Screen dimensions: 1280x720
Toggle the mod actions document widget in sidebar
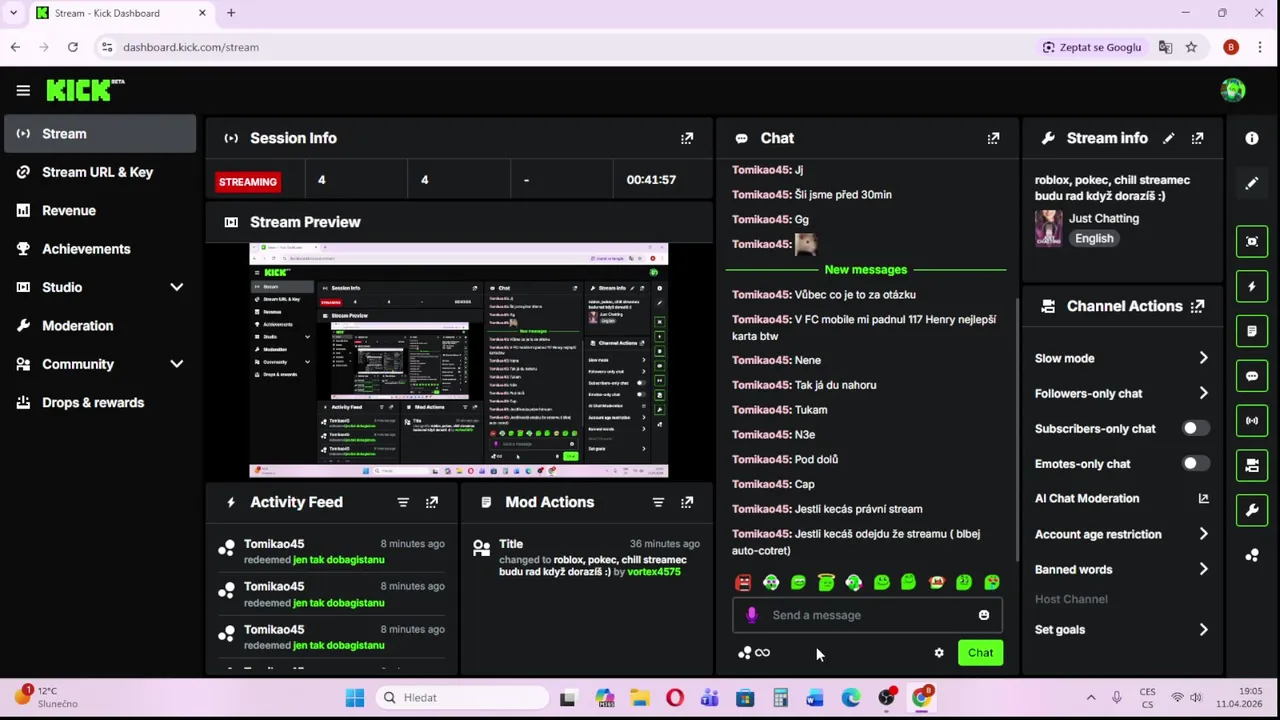tap(1252, 331)
